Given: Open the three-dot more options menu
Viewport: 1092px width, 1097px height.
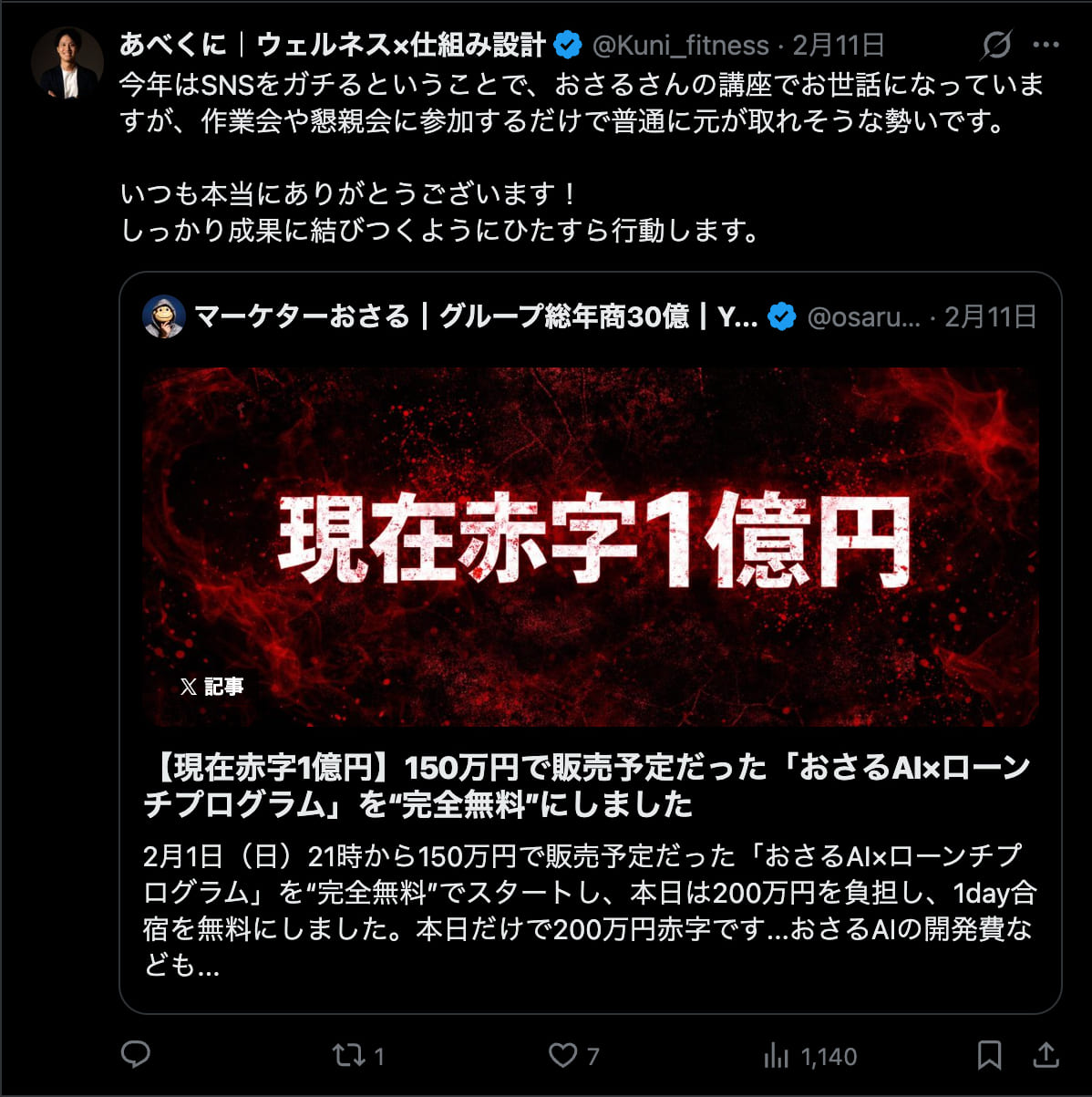Looking at the screenshot, I should [x=1046, y=45].
